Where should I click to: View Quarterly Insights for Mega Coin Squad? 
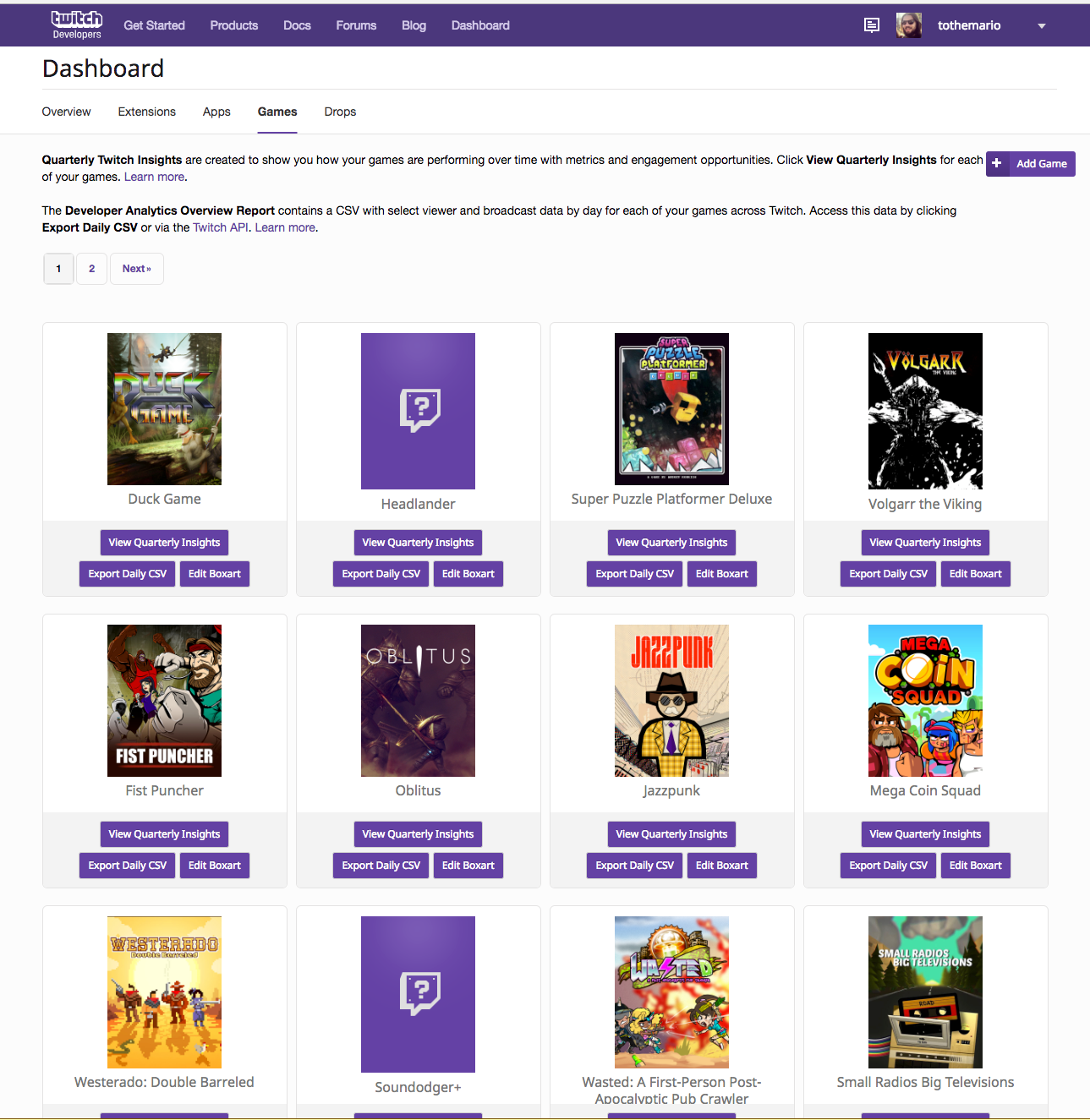click(x=925, y=834)
